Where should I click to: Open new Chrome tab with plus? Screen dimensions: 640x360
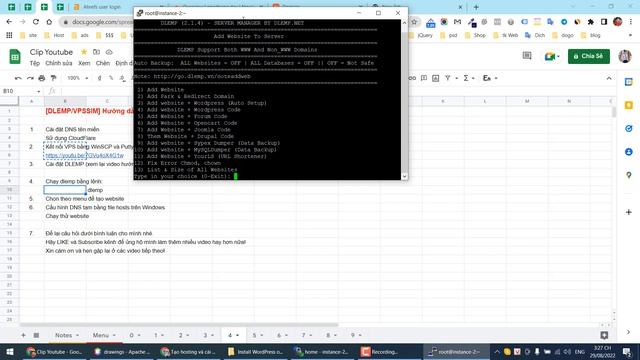click(x=476, y=7)
